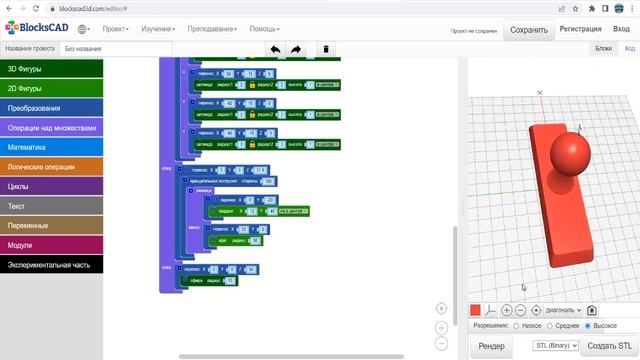Open centered dropdown on first visible cylinder block

click(x=327, y=85)
